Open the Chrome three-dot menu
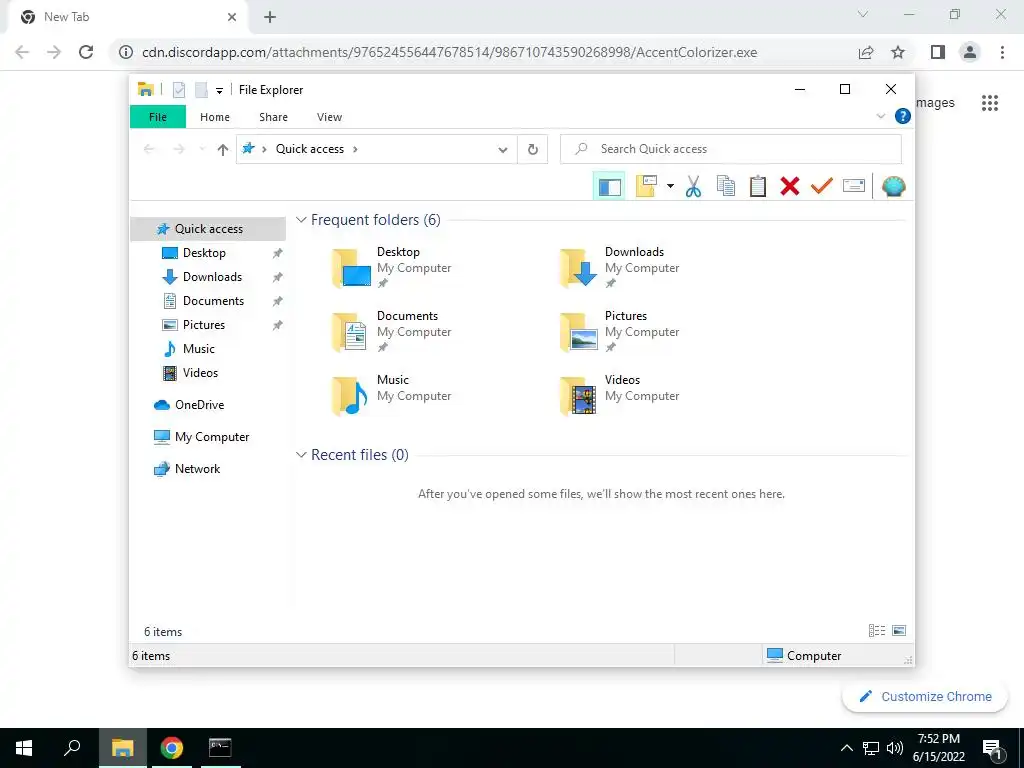1024x768 pixels. point(1002,52)
